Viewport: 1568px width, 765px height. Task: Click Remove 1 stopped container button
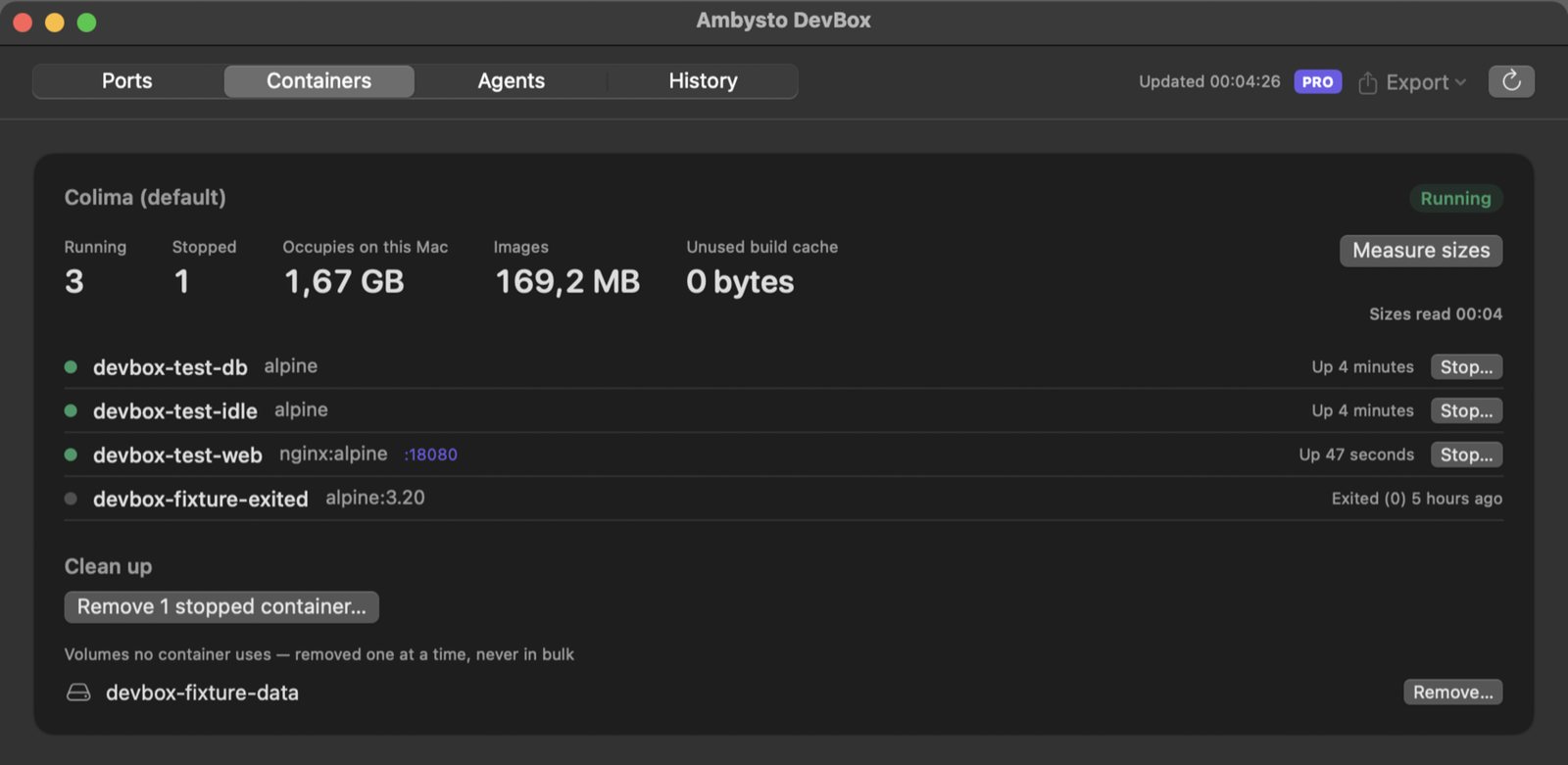click(x=221, y=607)
